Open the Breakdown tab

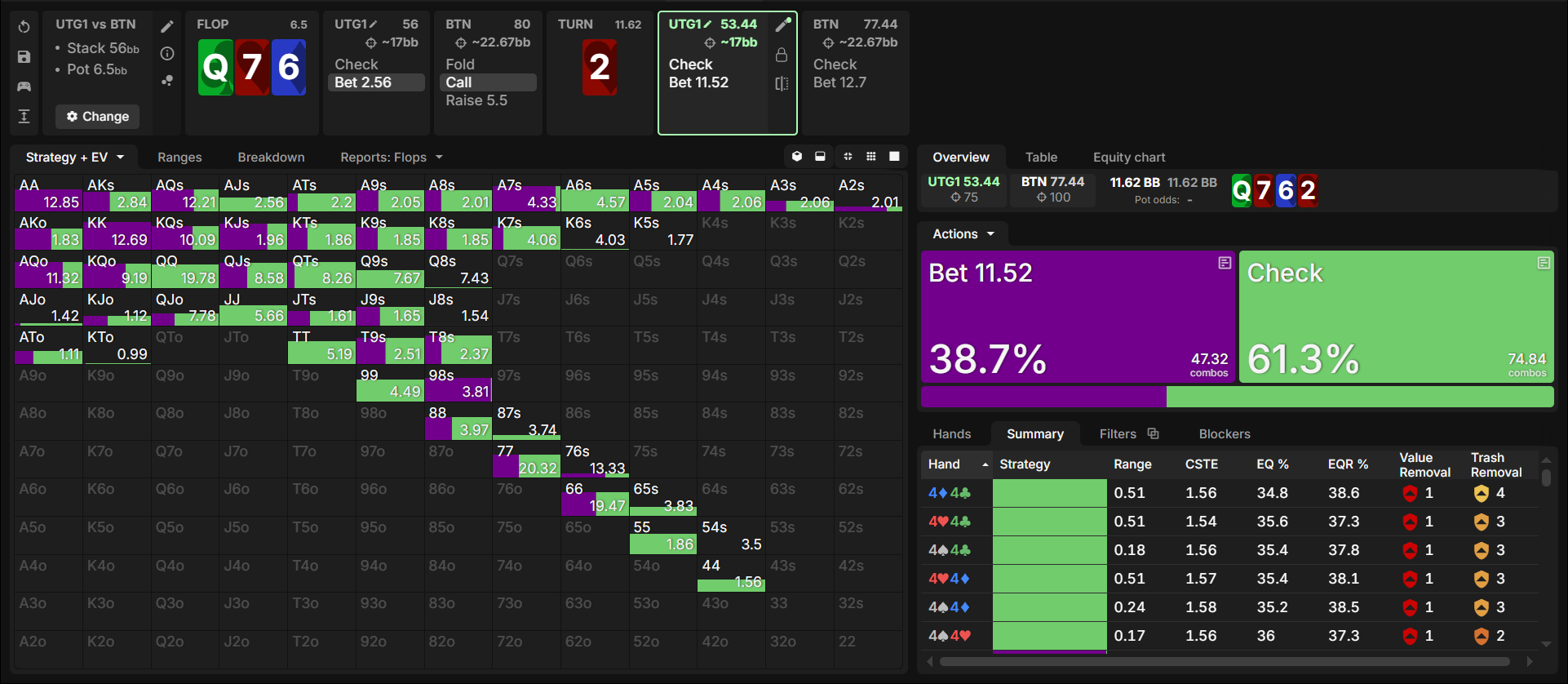pyautogui.click(x=271, y=158)
